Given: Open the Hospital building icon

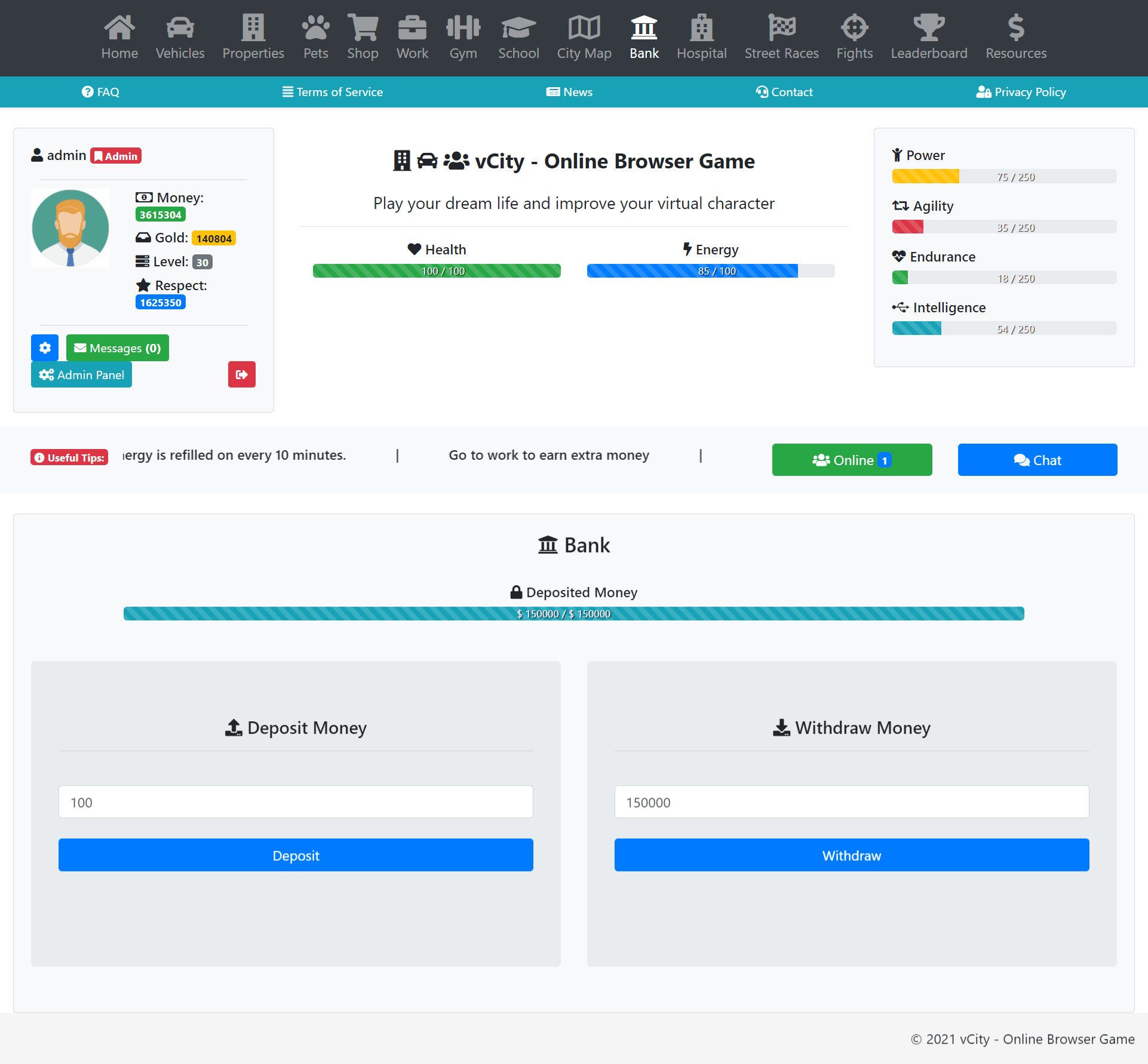Looking at the screenshot, I should click(x=701, y=28).
